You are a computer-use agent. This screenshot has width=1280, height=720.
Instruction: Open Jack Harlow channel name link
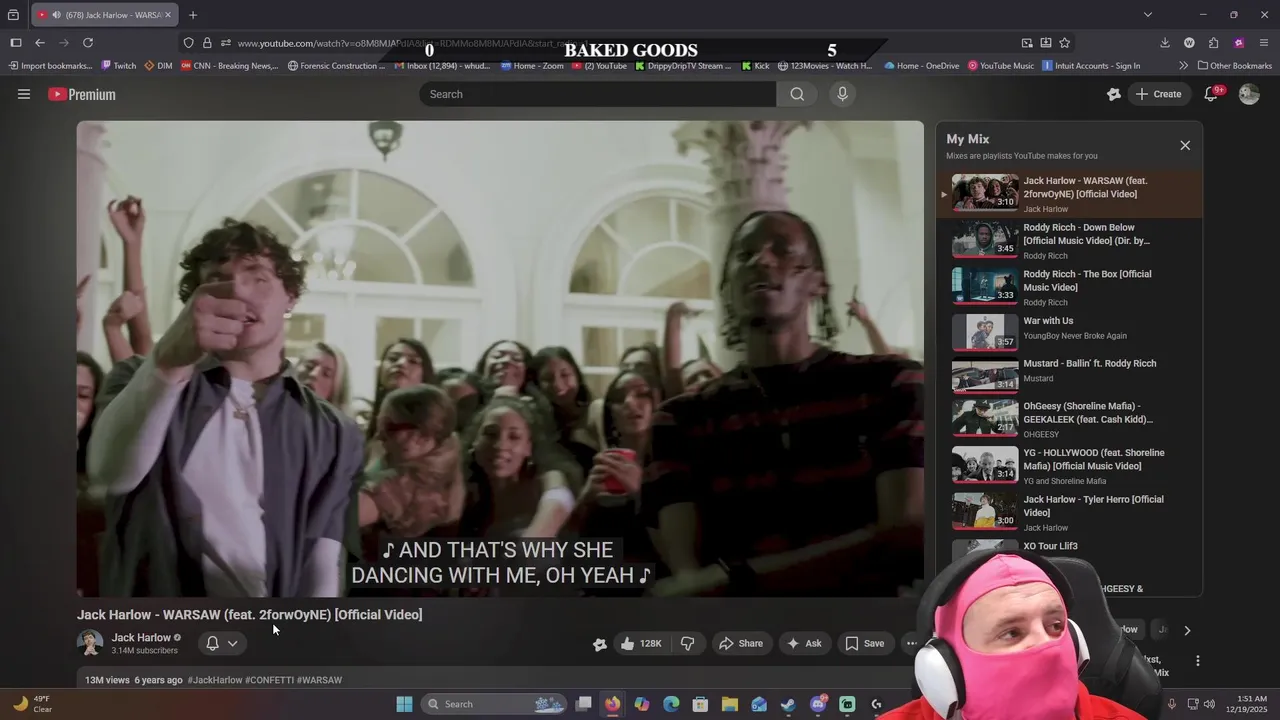(x=141, y=638)
